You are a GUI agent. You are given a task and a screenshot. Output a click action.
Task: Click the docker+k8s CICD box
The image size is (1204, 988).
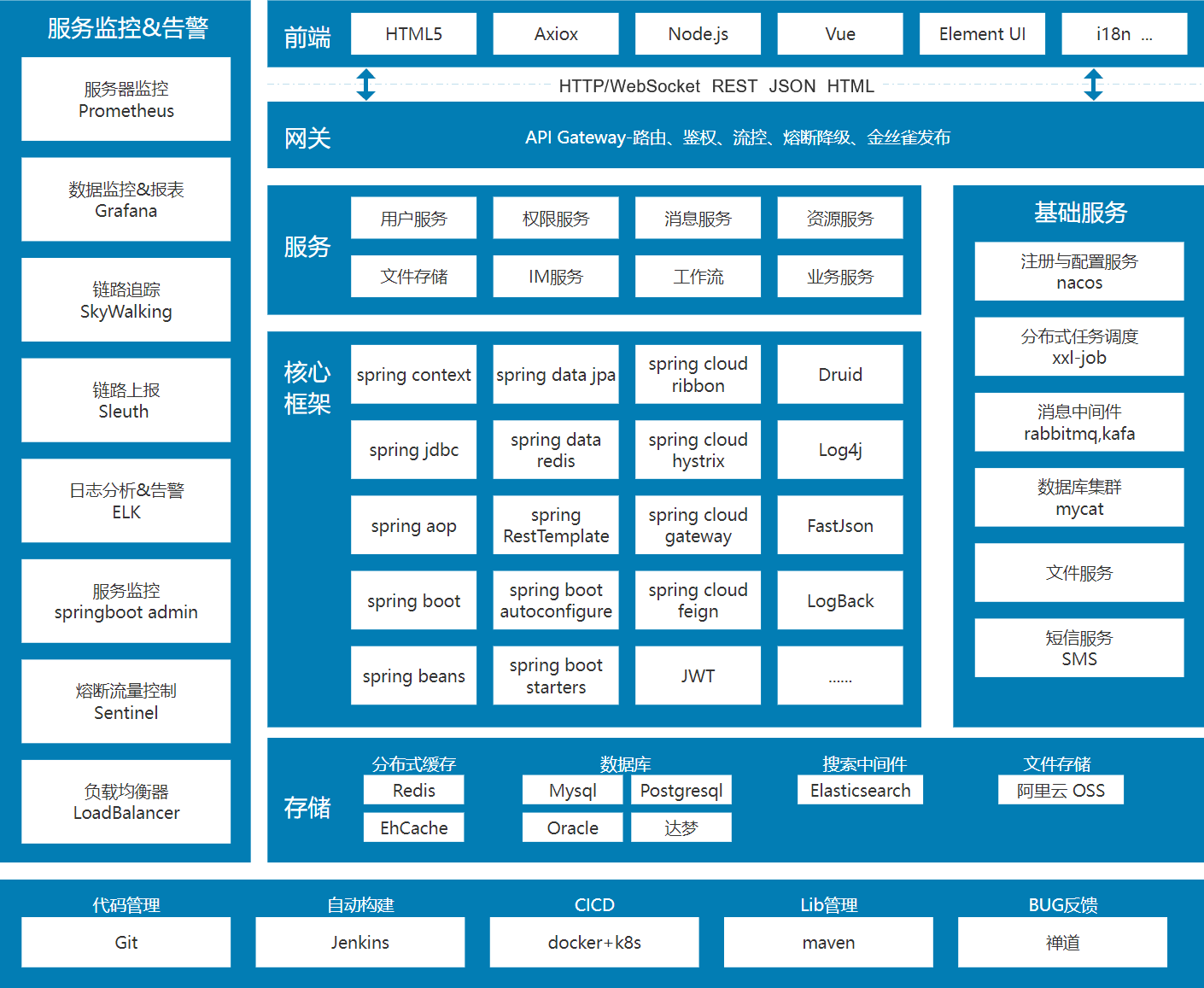593,942
